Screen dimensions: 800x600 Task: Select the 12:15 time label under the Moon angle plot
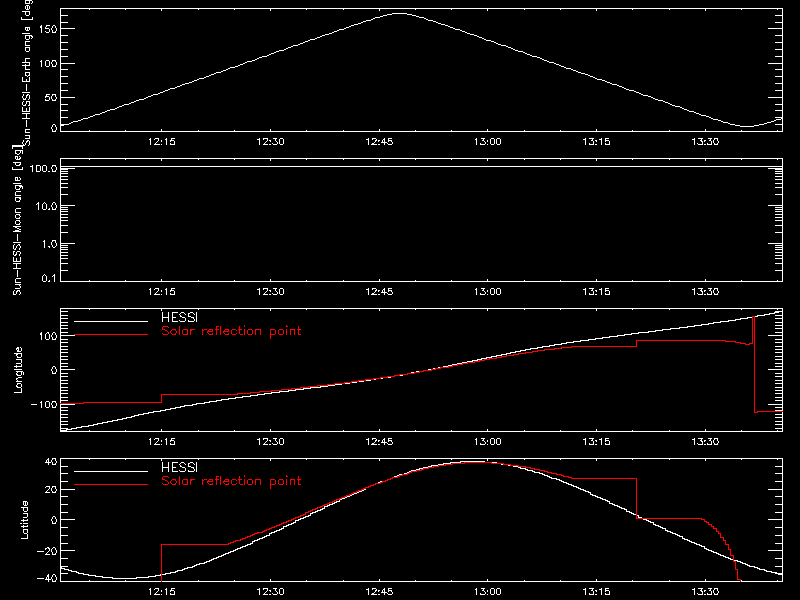click(x=162, y=291)
